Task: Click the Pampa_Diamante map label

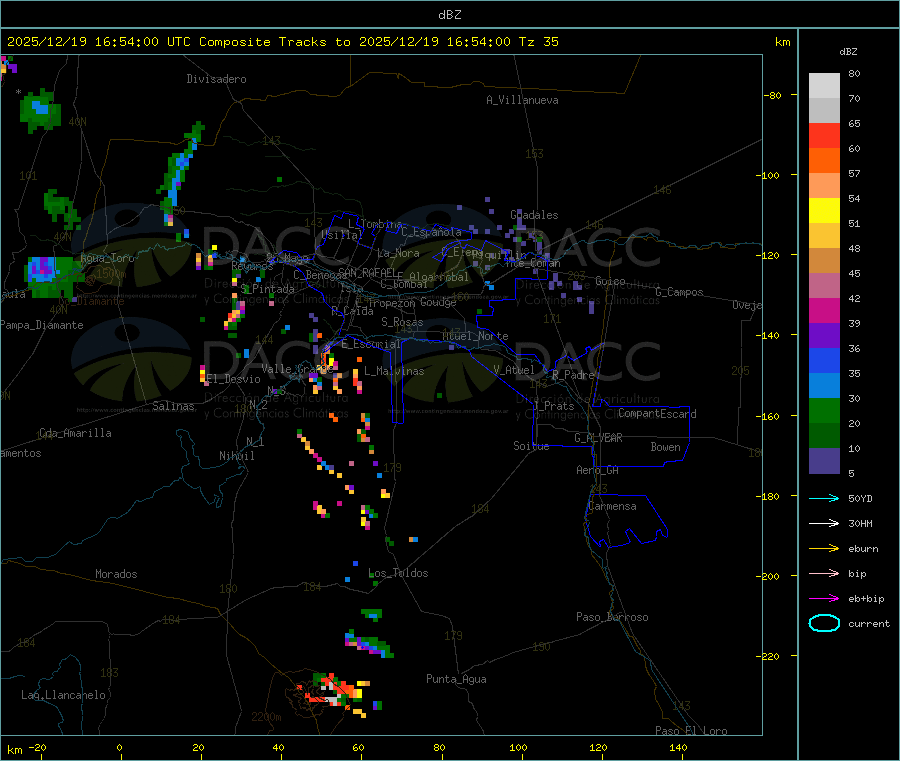Action: [42, 325]
